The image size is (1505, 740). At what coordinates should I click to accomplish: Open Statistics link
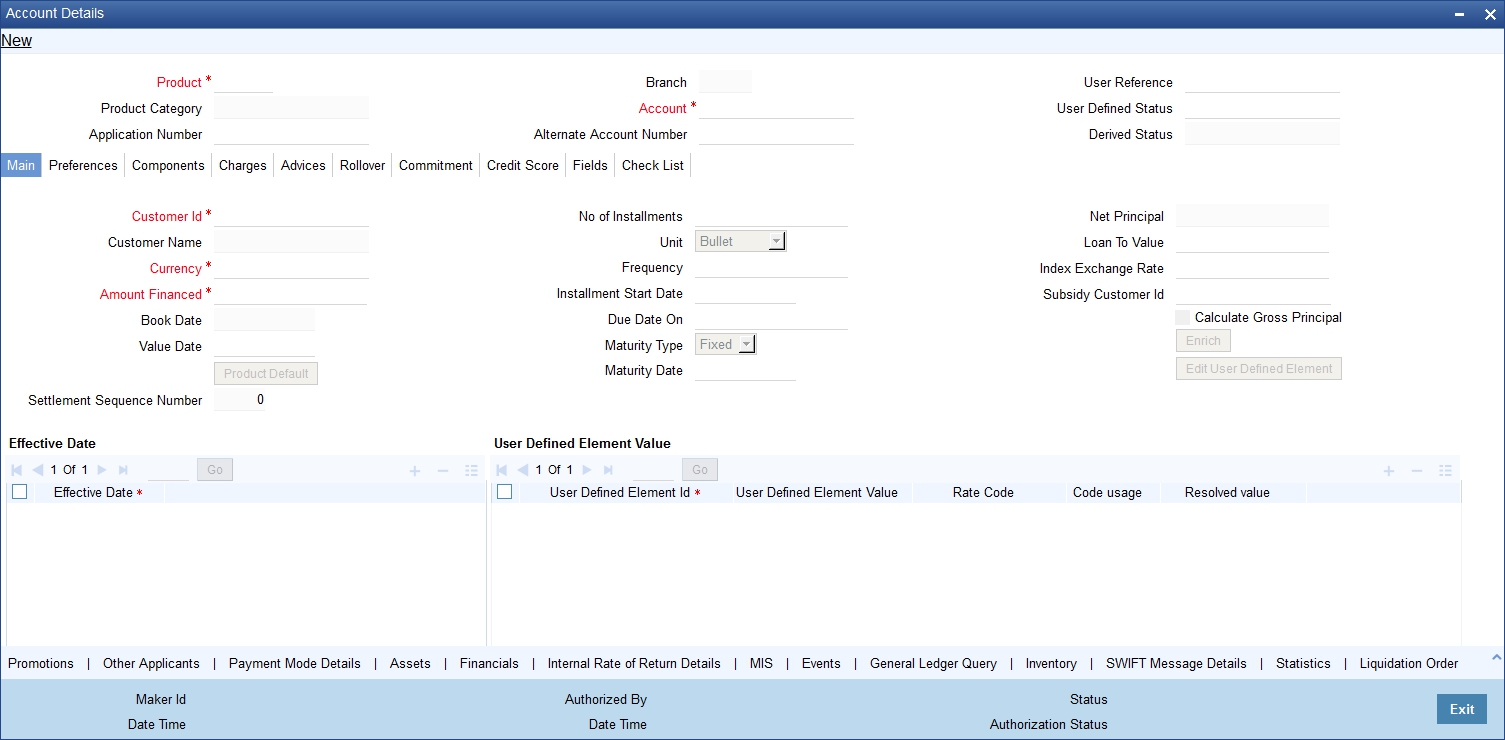pyautogui.click(x=1303, y=663)
